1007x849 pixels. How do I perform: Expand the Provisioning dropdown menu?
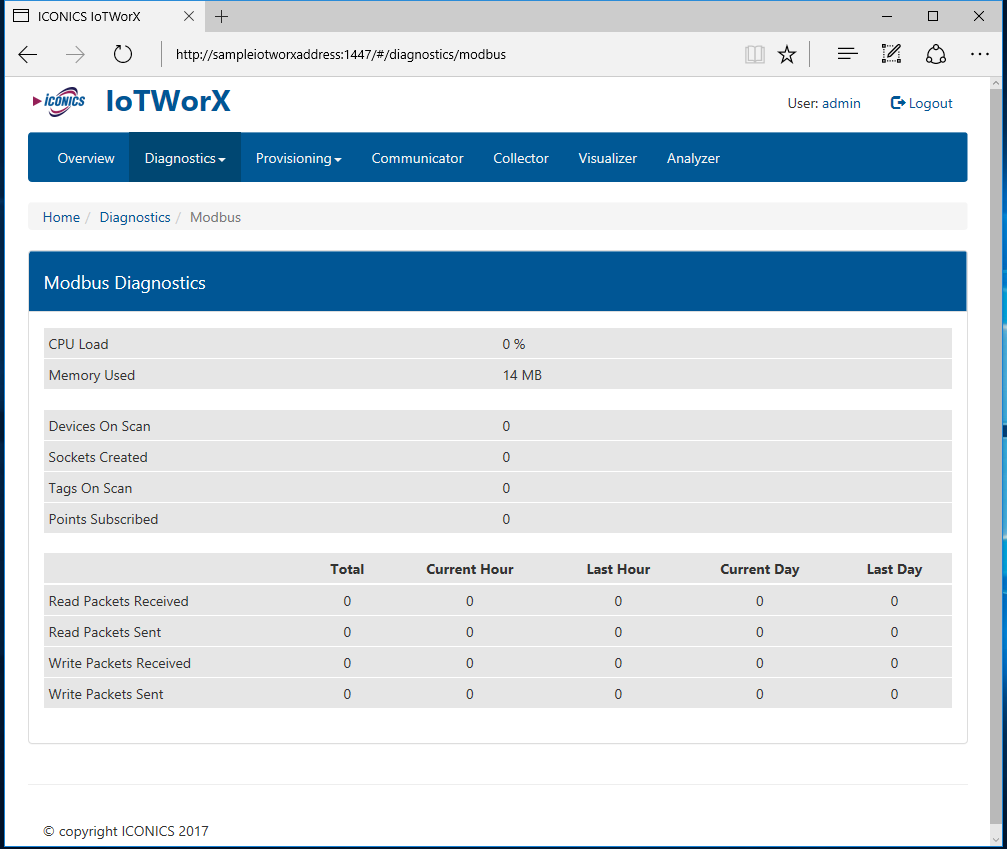299,158
